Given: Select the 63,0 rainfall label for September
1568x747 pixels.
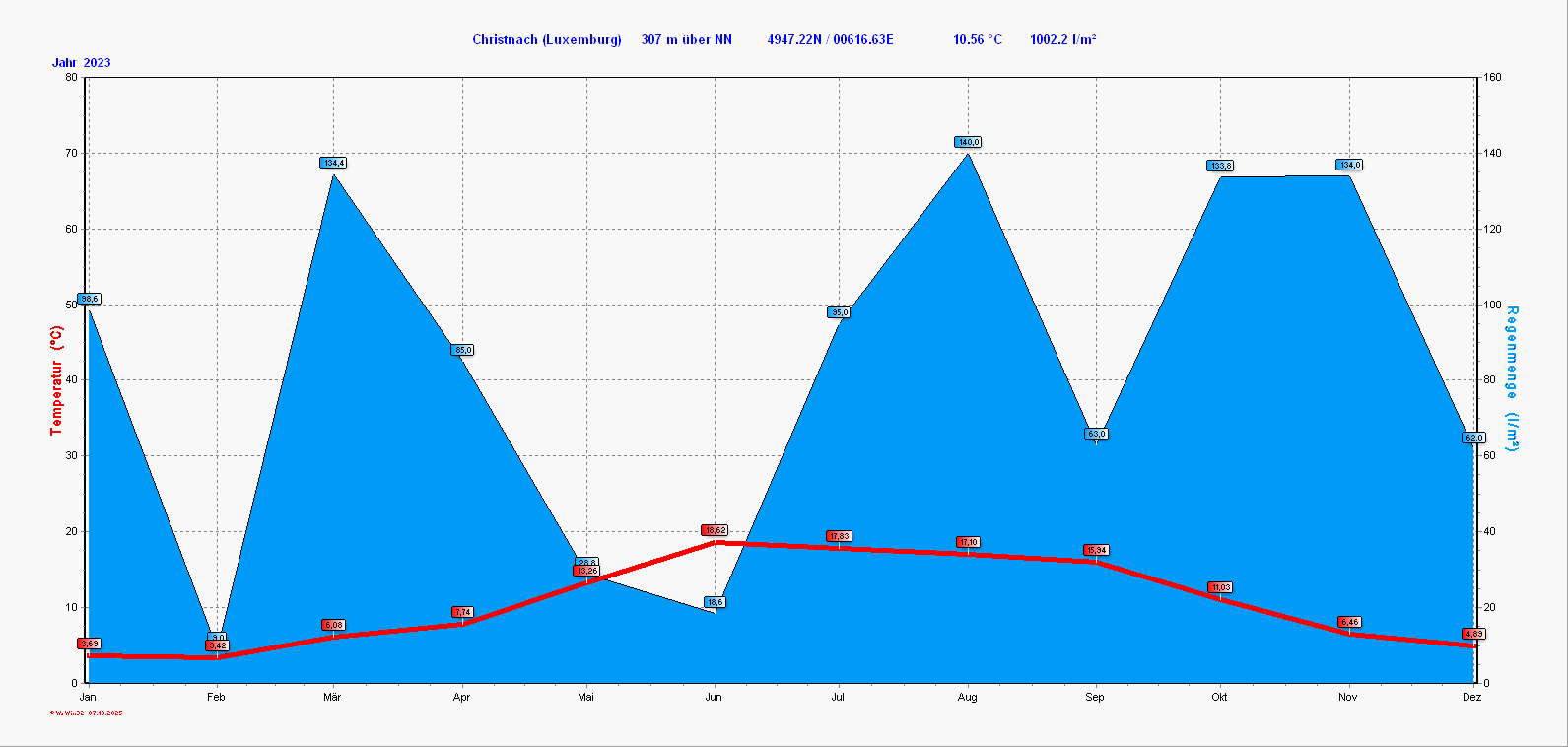Looking at the screenshot, I should pyautogui.click(x=1096, y=434).
